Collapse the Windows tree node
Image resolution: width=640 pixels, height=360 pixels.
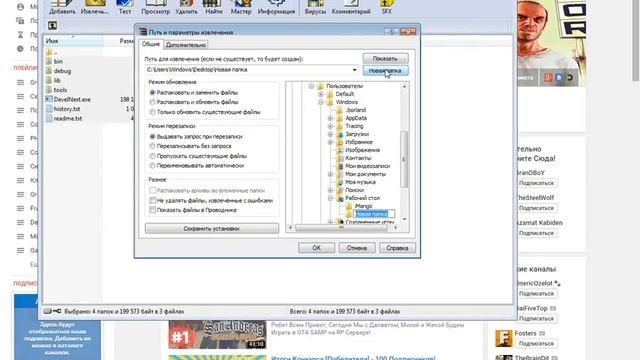321,102
